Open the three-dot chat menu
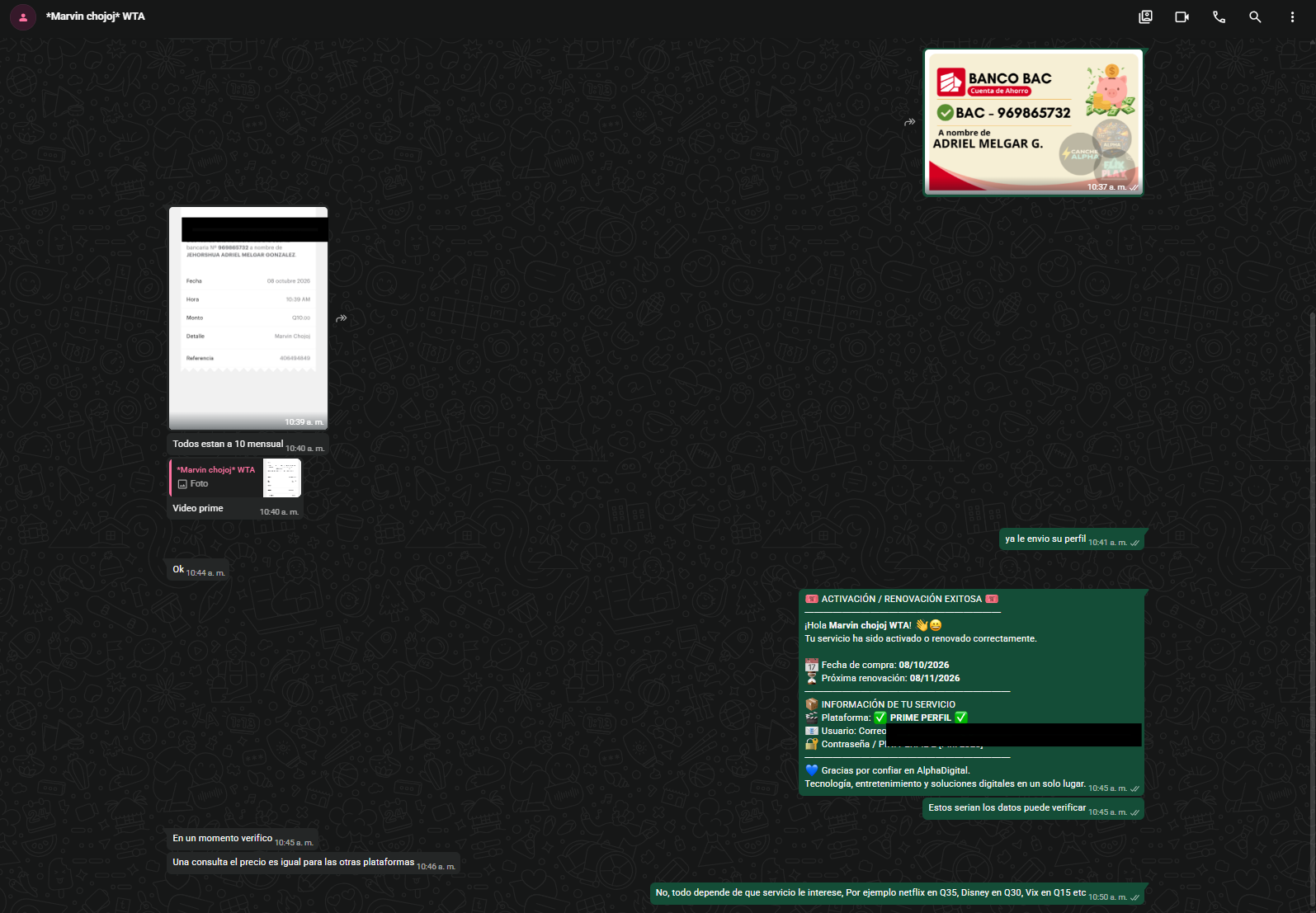 pyautogui.click(x=1292, y=16)
